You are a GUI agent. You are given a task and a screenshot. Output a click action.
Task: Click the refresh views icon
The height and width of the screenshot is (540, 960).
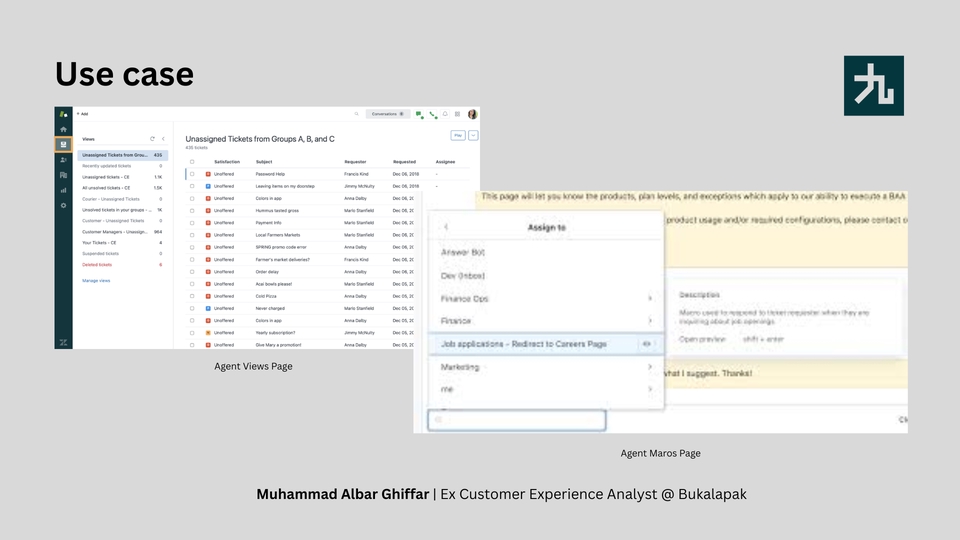pyautogui.click(x=152, y=138)
